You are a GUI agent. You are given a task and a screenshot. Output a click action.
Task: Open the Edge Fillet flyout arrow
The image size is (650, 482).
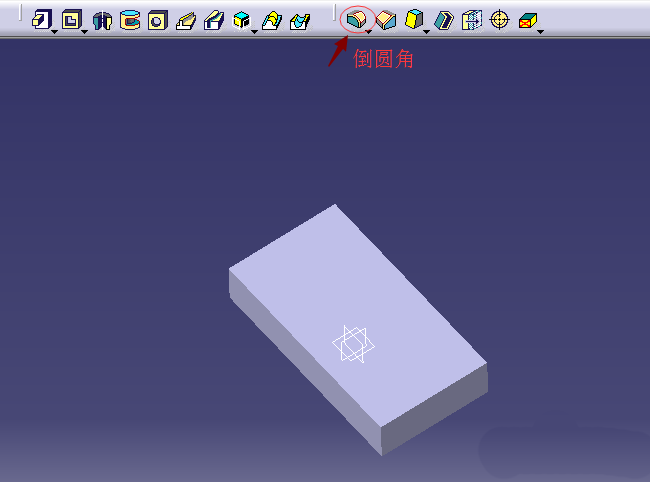(369, 32)
